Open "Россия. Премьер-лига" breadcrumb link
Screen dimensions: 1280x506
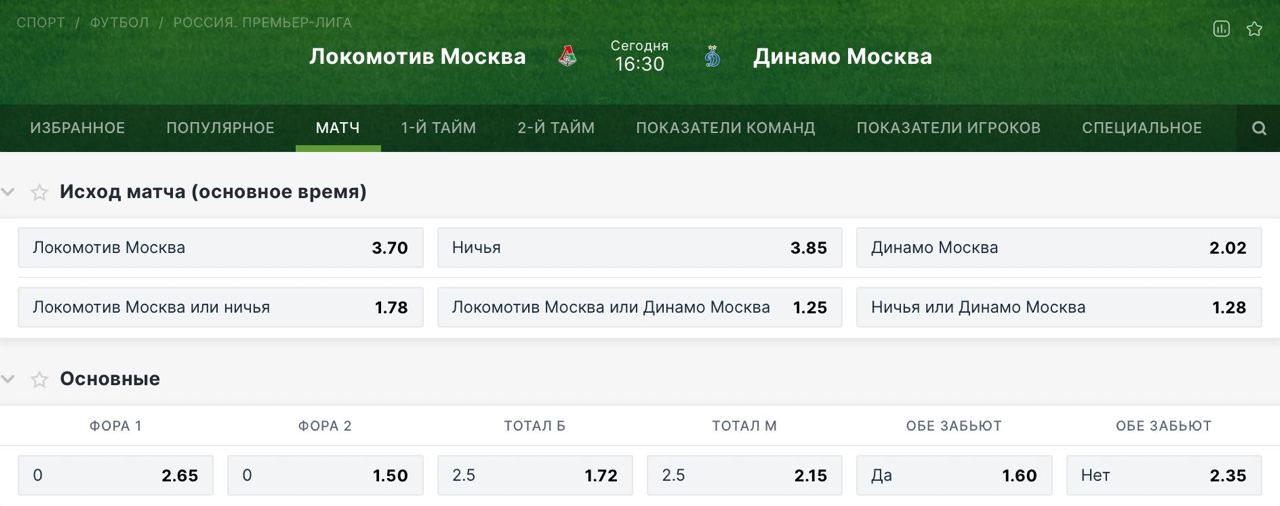(262, 22)
